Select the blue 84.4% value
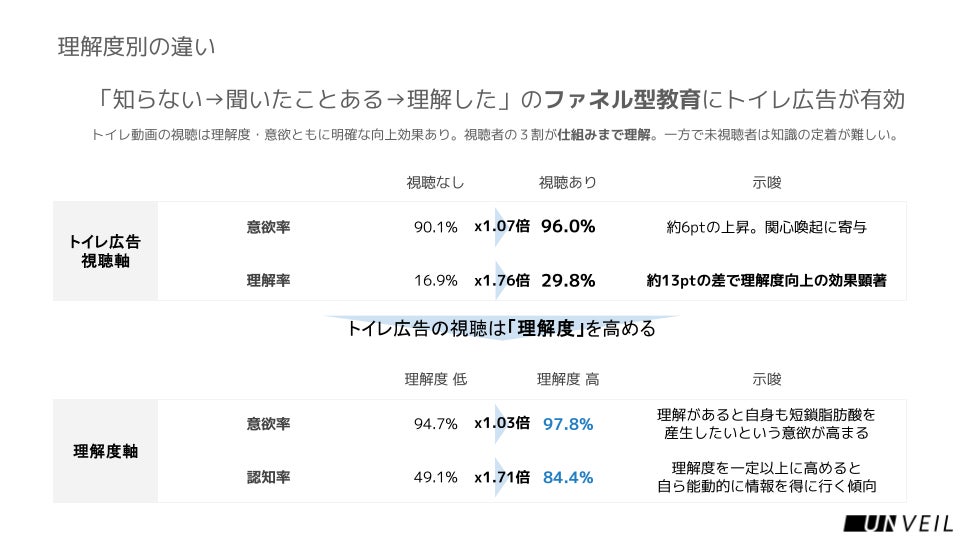This screenshot has width=960, height=540. pos(568,477)
